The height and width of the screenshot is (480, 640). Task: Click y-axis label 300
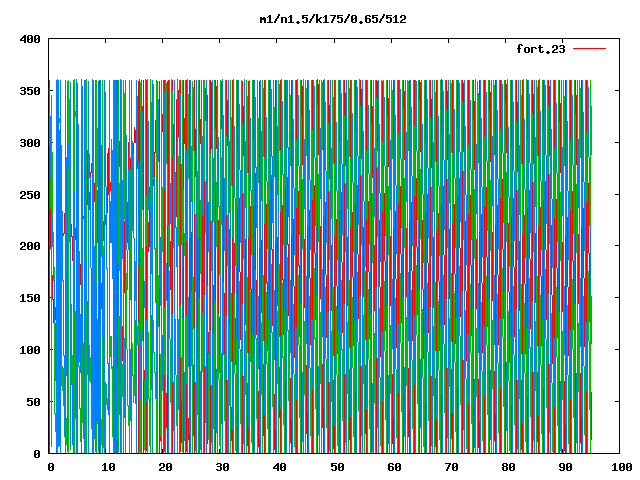(30, 143)
